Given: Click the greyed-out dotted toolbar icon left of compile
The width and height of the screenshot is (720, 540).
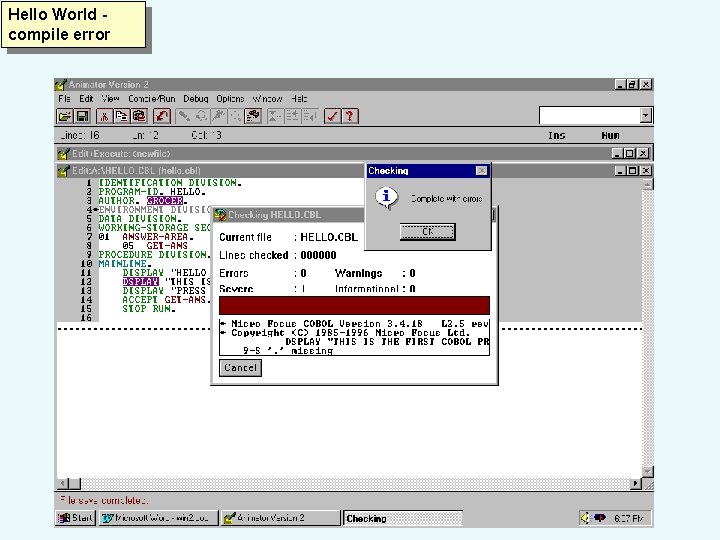Looking at the screenshot, I should point(236,116).
